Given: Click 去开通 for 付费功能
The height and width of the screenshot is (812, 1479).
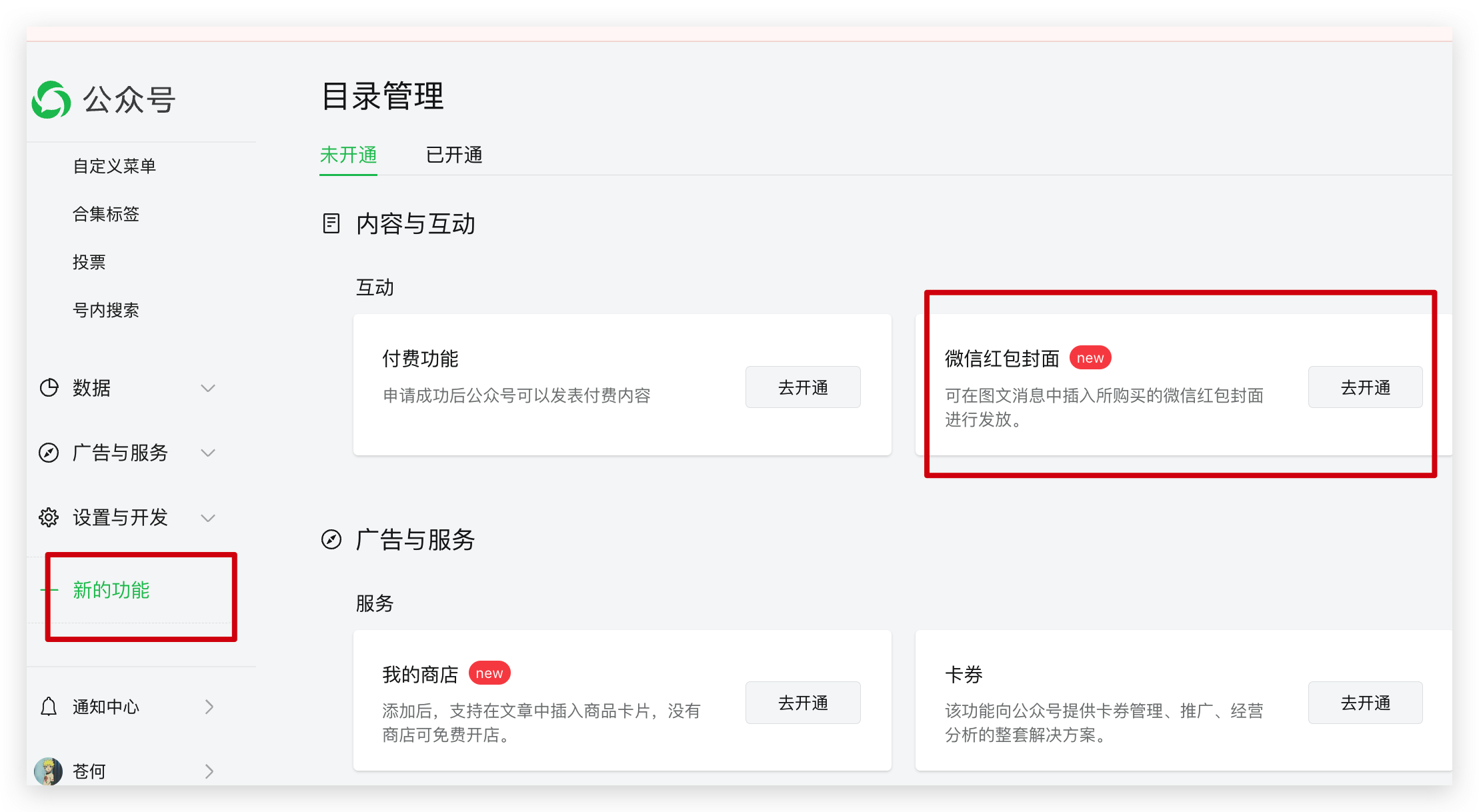Looking at the screenshot, I should [803, 387].
